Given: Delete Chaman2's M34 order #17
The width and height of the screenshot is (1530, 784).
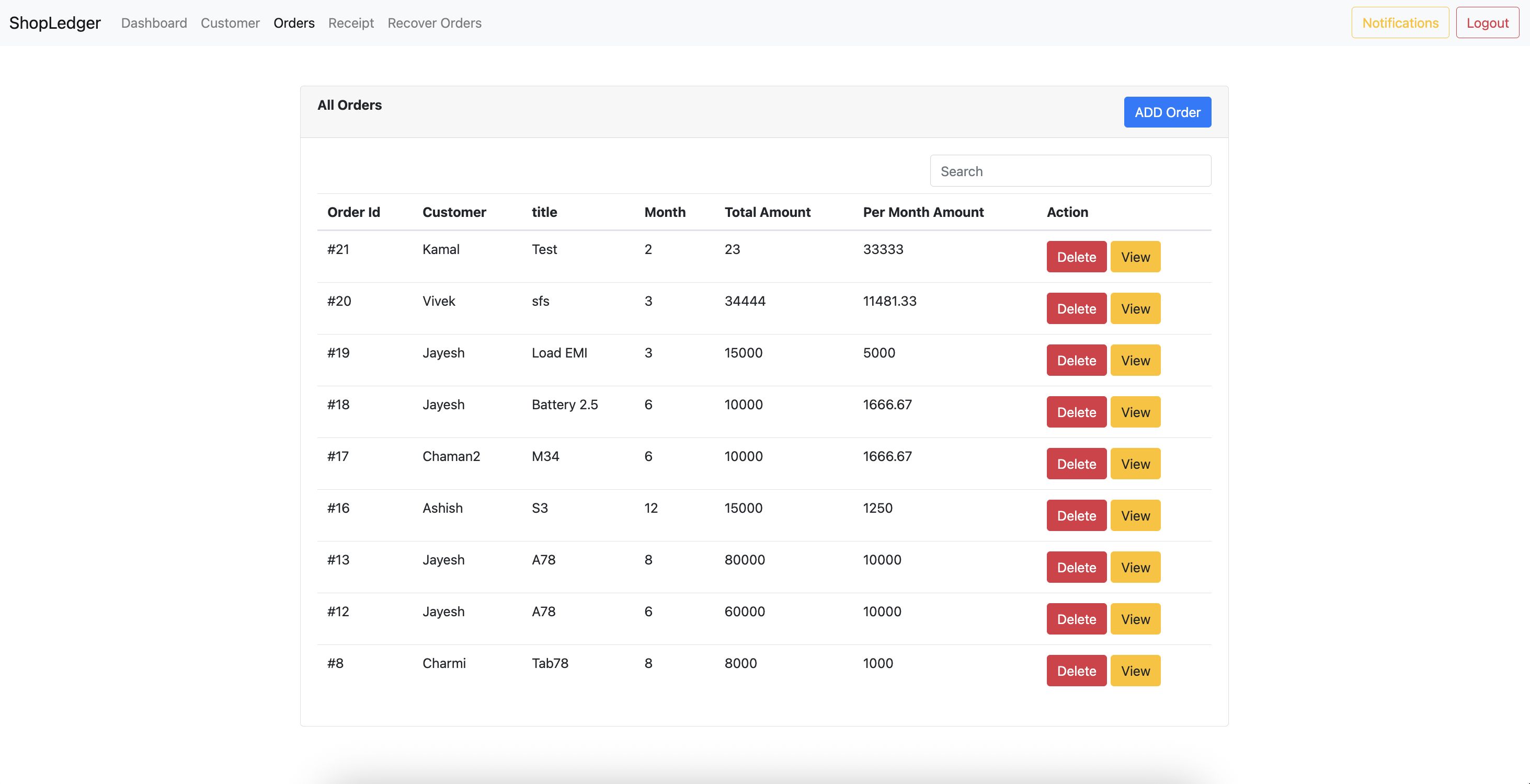Looking at the screenshot, I should point(1076,464).
